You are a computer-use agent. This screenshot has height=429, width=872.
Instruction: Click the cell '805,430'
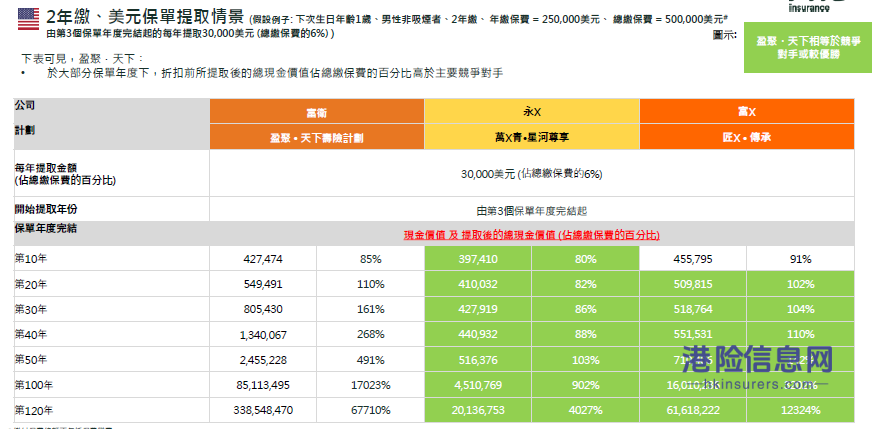coord(263,309)
